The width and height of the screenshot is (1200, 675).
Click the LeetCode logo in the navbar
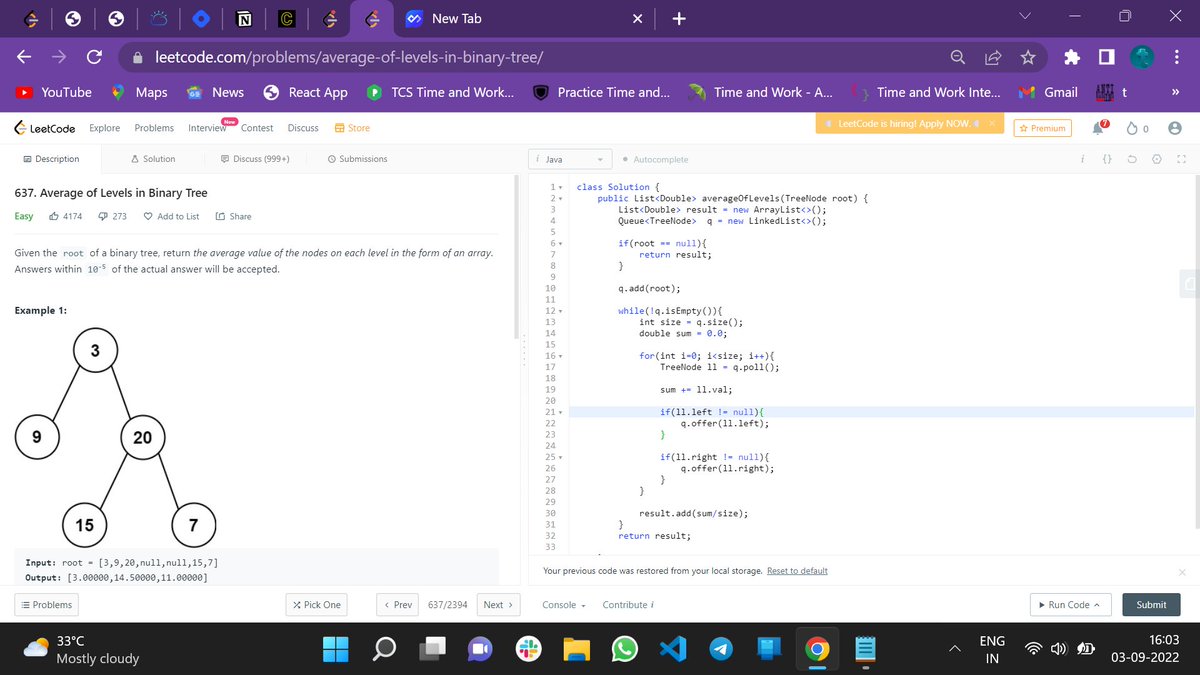click(45, 128)
